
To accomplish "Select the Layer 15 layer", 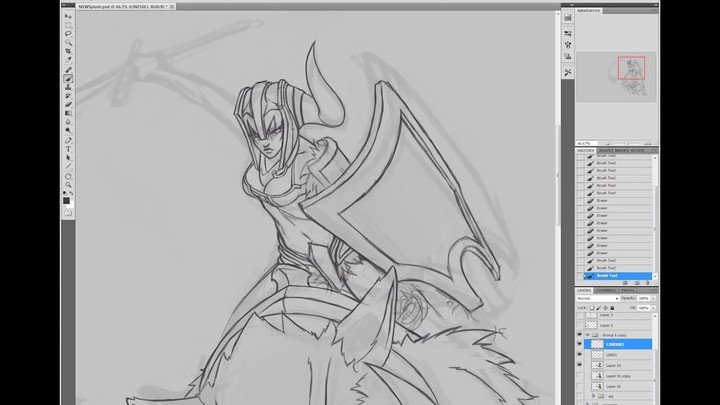I will coord(619,365).
